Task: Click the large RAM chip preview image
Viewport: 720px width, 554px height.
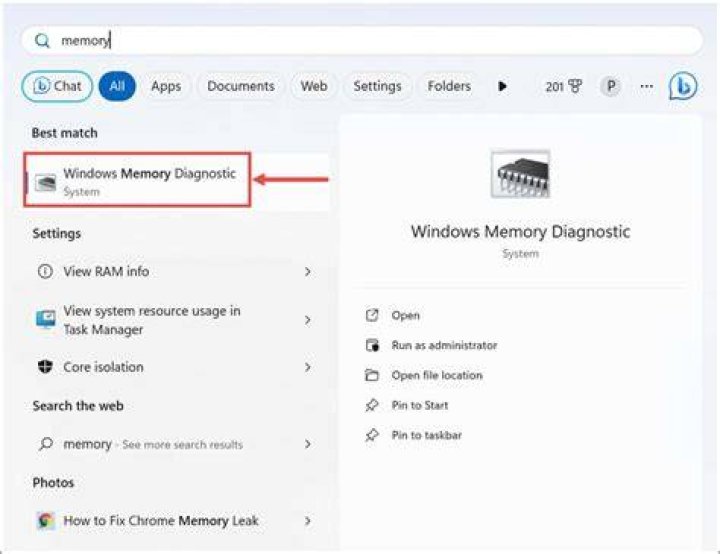Action: pyautogui.click(x=520, y=174)
